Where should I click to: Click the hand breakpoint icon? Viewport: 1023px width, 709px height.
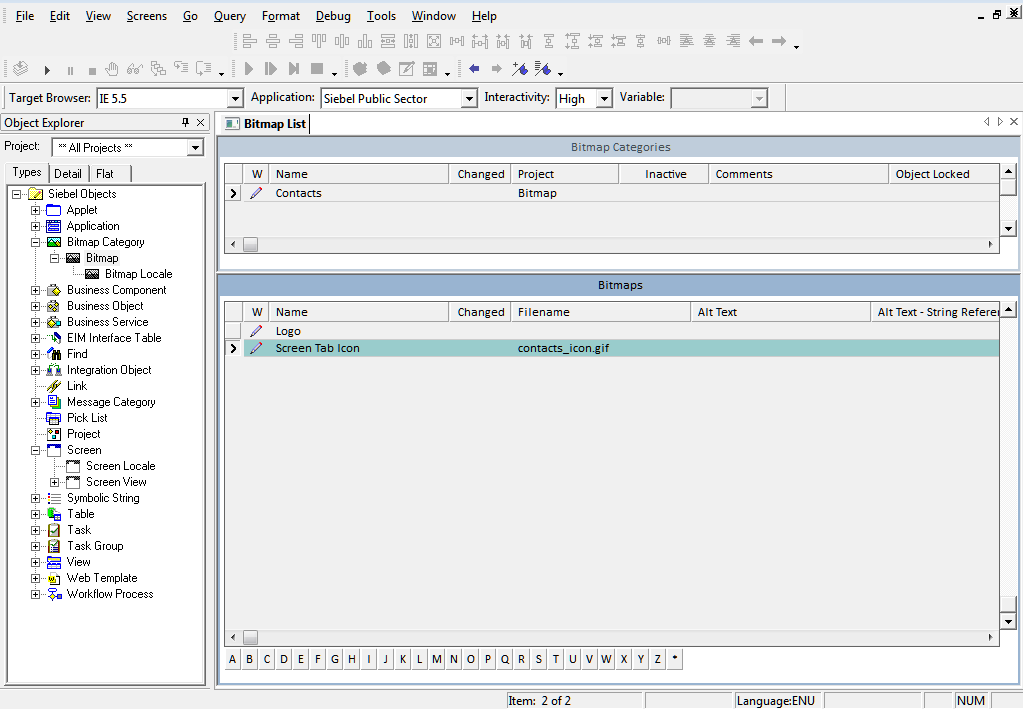coord(112,68)
